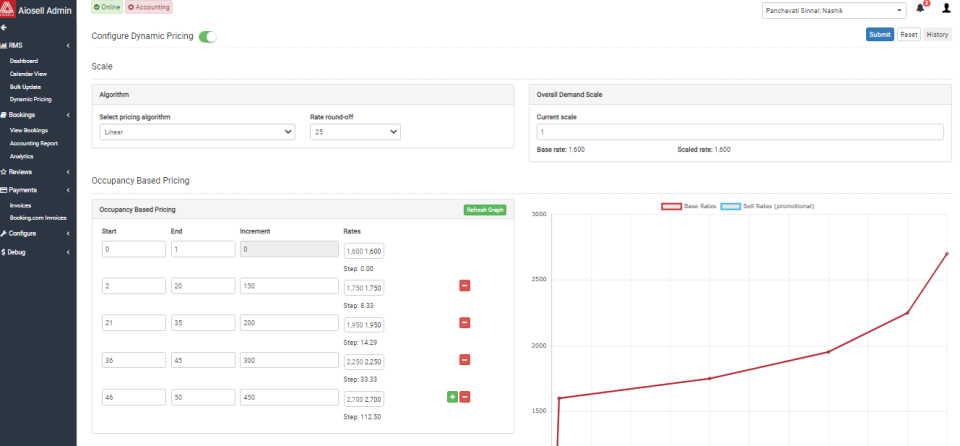Open the Rate round-off dropdown
Screen dimensions: 960x446
[355, 132]
